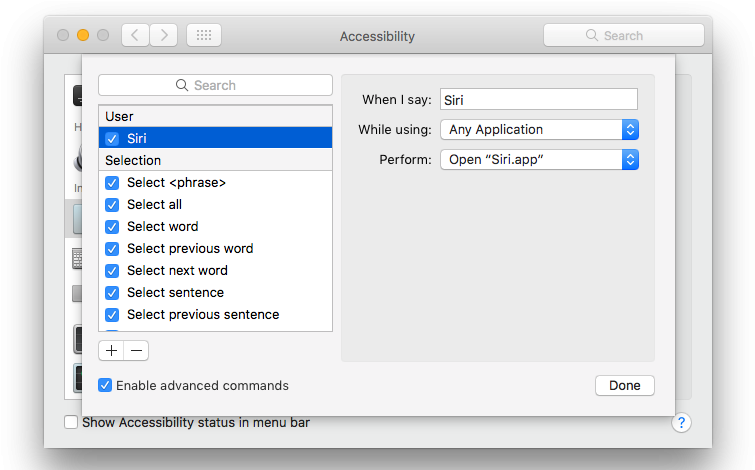755x470 pixels.
Task: Click the User group header
Action: [x=215, y=116]
